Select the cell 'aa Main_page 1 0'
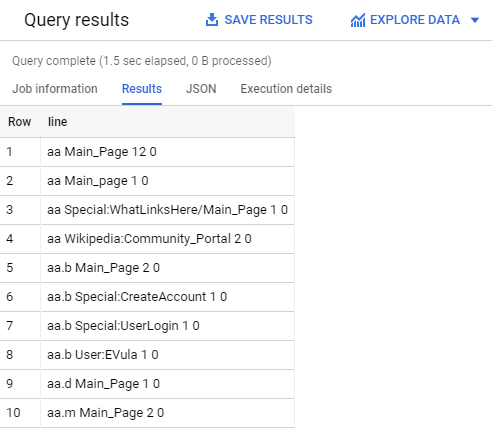Screen dimensions: 492x429 [x=167, y=181]
